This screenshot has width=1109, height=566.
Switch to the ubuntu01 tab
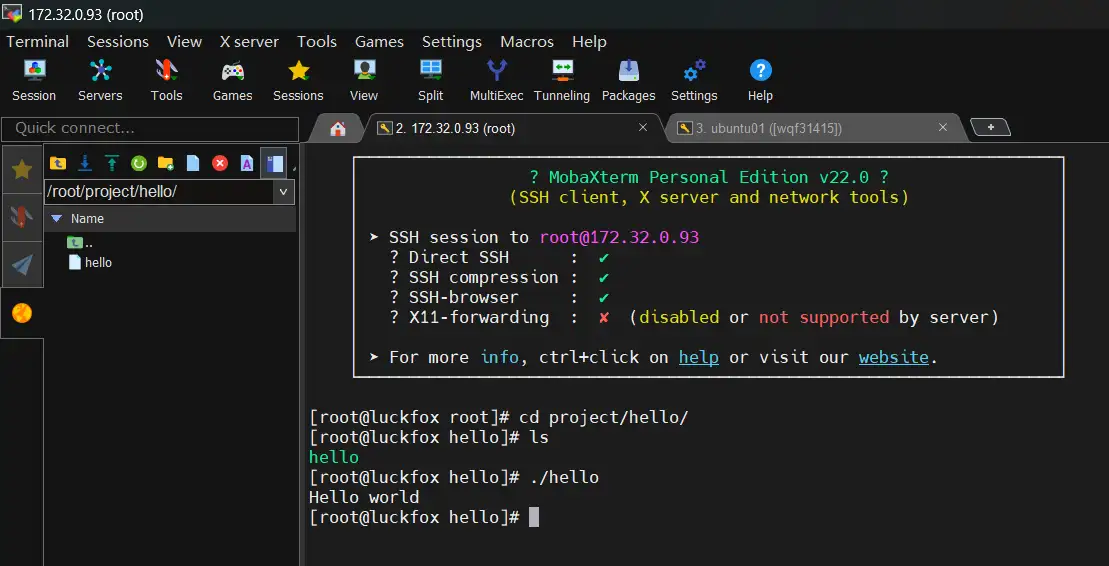tap(768, 128)
